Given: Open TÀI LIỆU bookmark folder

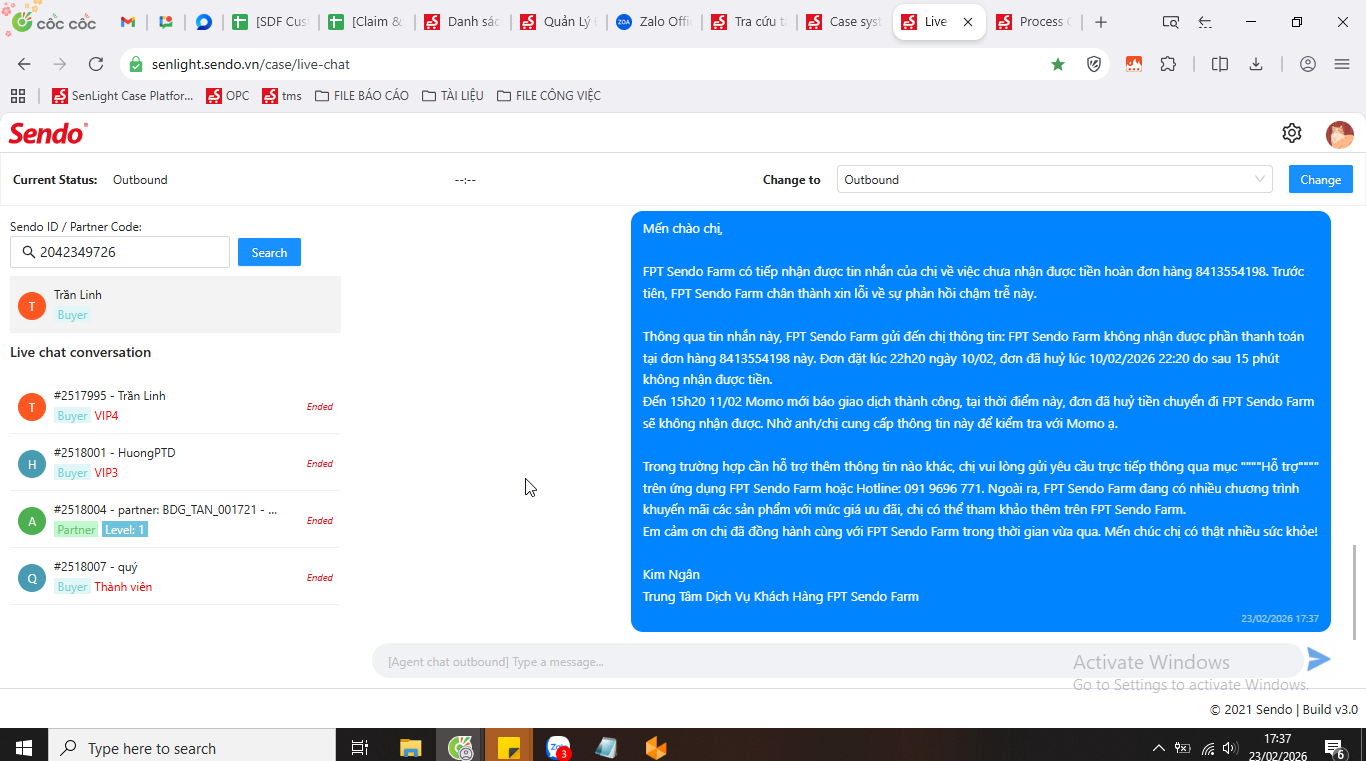Looking at the screenshot, I should (x=453, y=96).
